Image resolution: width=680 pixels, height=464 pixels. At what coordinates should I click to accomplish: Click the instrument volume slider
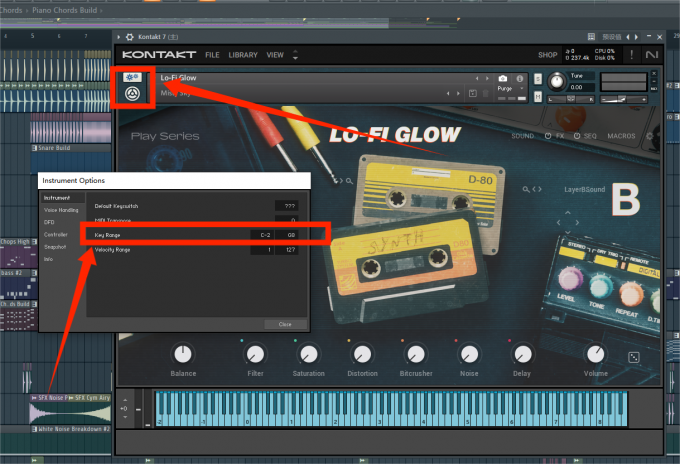[624, 99]
